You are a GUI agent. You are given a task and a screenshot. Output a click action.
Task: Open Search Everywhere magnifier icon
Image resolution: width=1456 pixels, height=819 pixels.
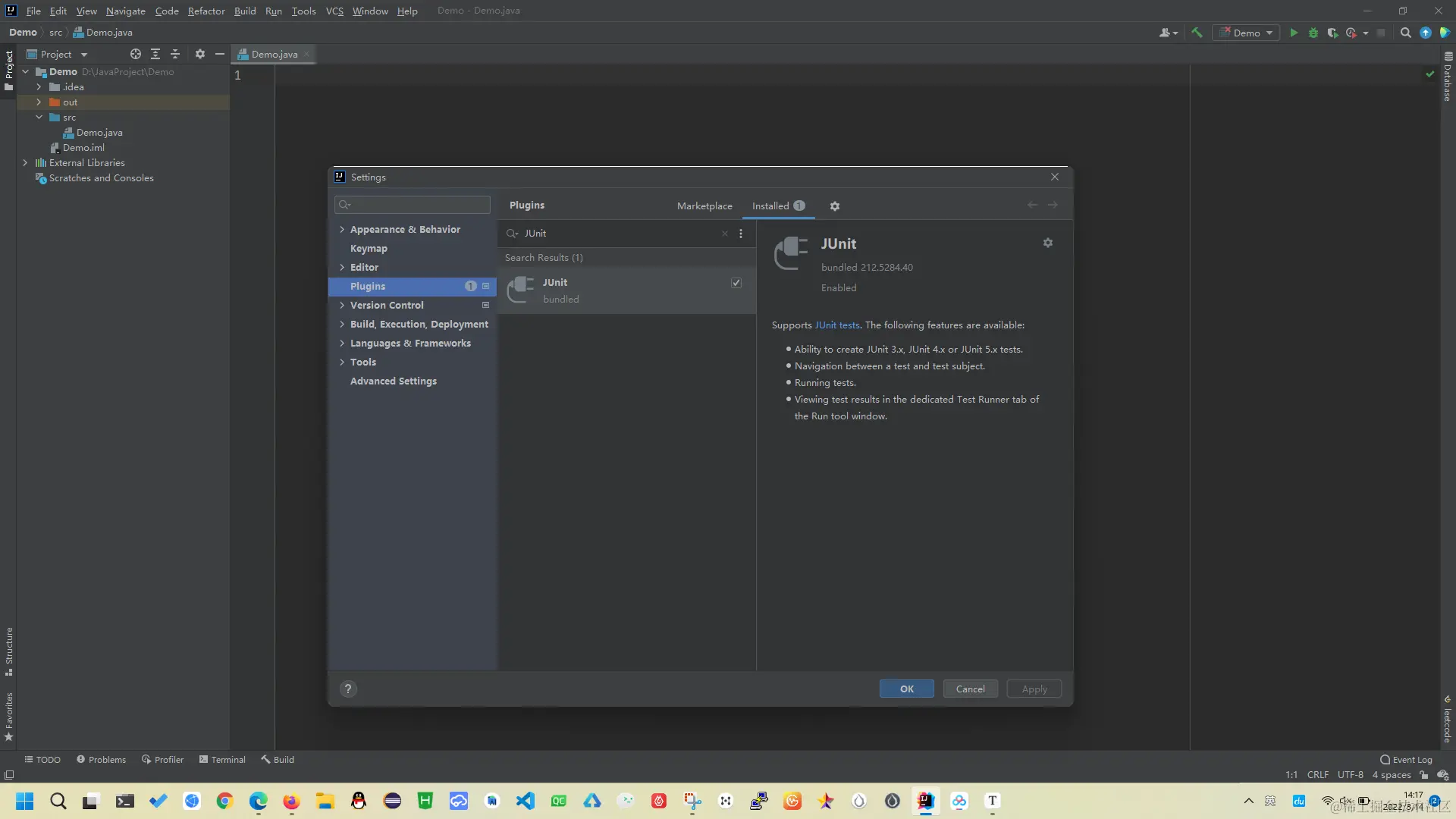point(1405,33)
